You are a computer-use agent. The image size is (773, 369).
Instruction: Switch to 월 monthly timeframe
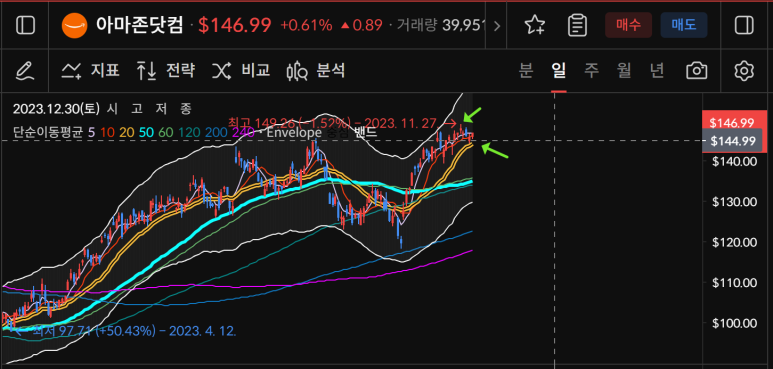click(624, 71)
